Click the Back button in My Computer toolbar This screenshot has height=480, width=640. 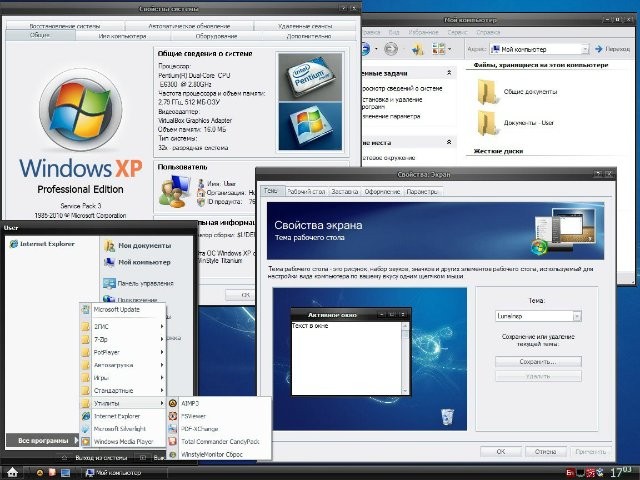366,49
